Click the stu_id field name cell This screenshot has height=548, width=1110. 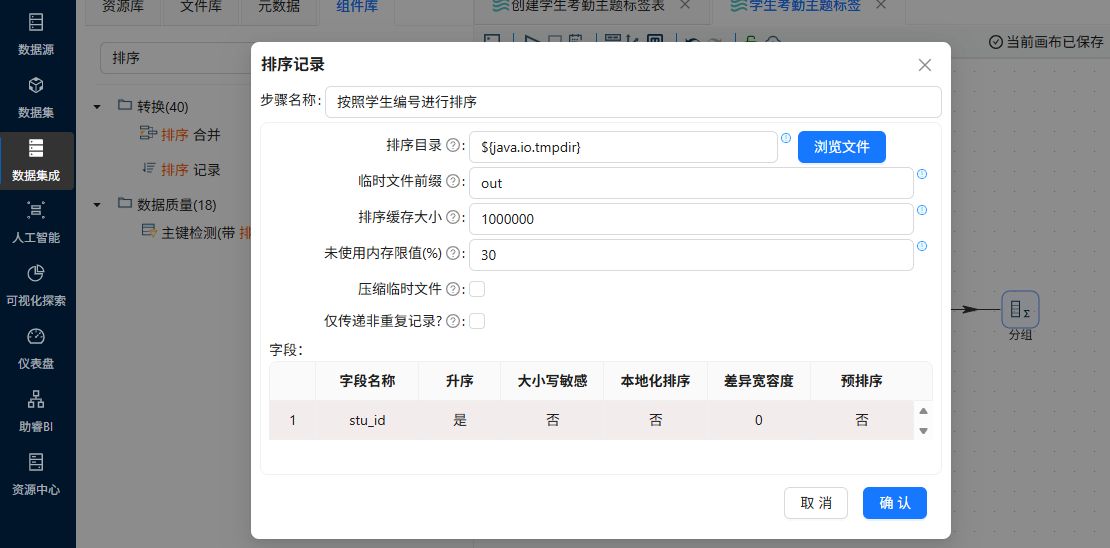[x=367, y=421]
